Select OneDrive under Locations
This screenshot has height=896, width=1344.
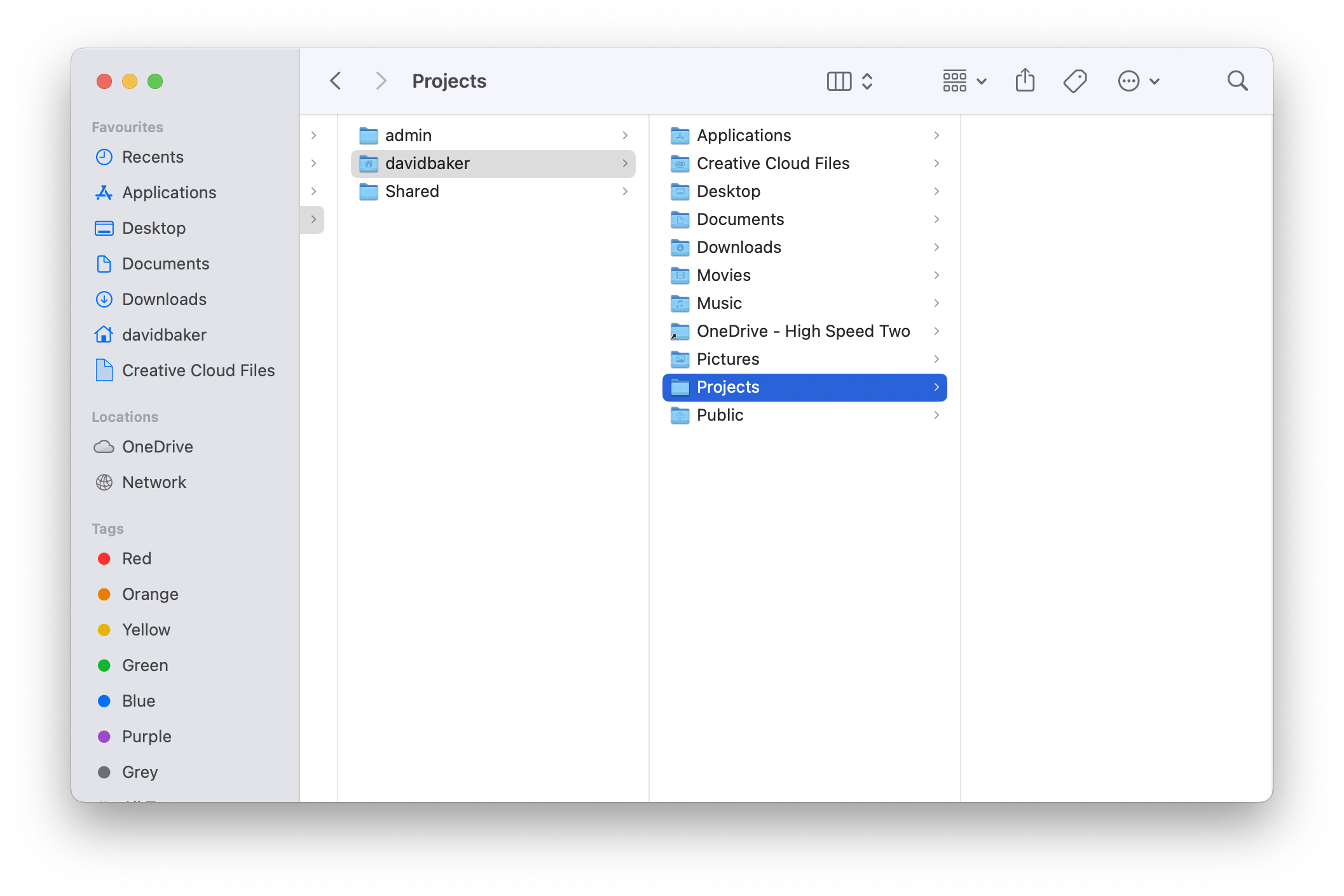point(157,447)
